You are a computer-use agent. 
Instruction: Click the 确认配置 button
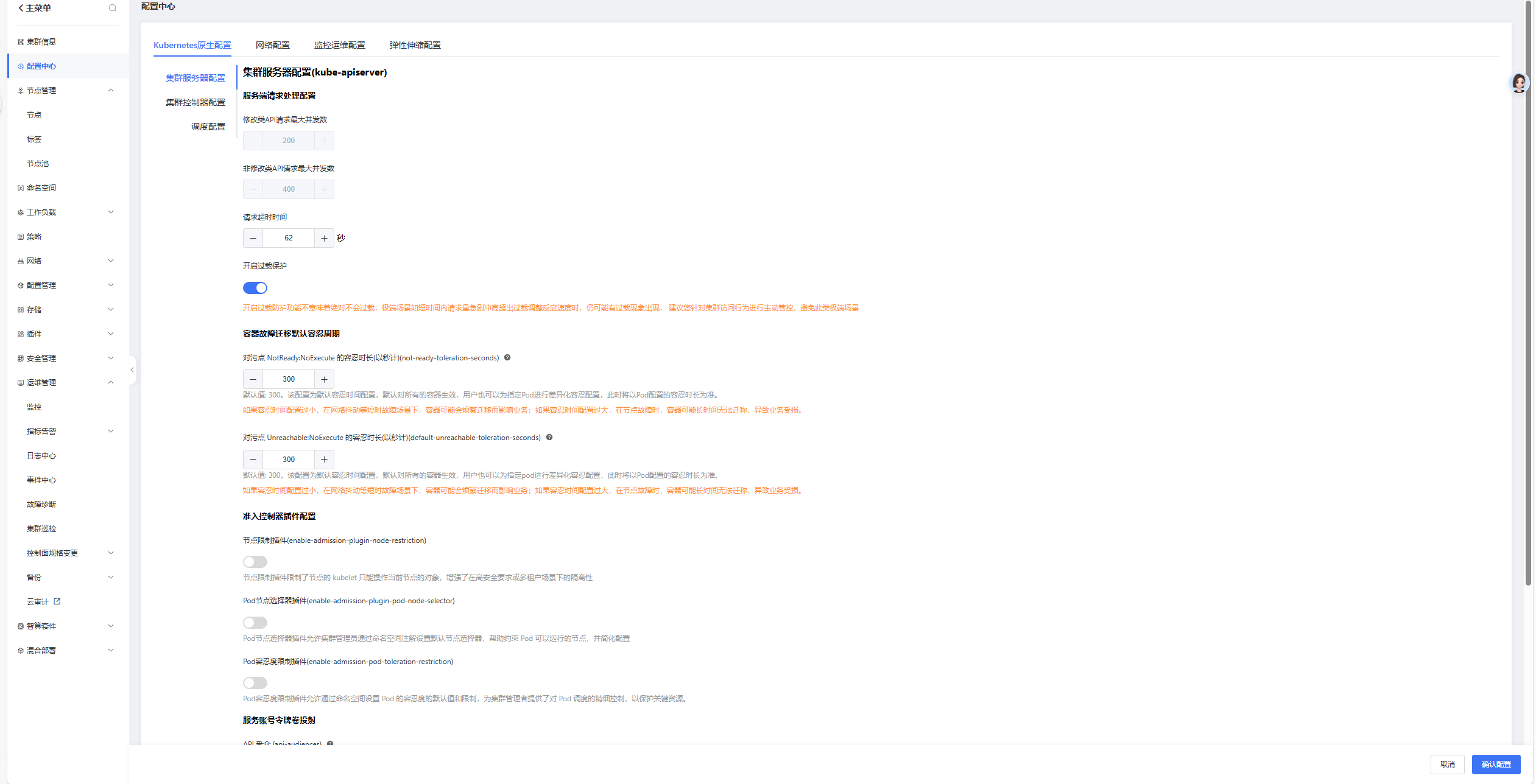(1496, 765)
